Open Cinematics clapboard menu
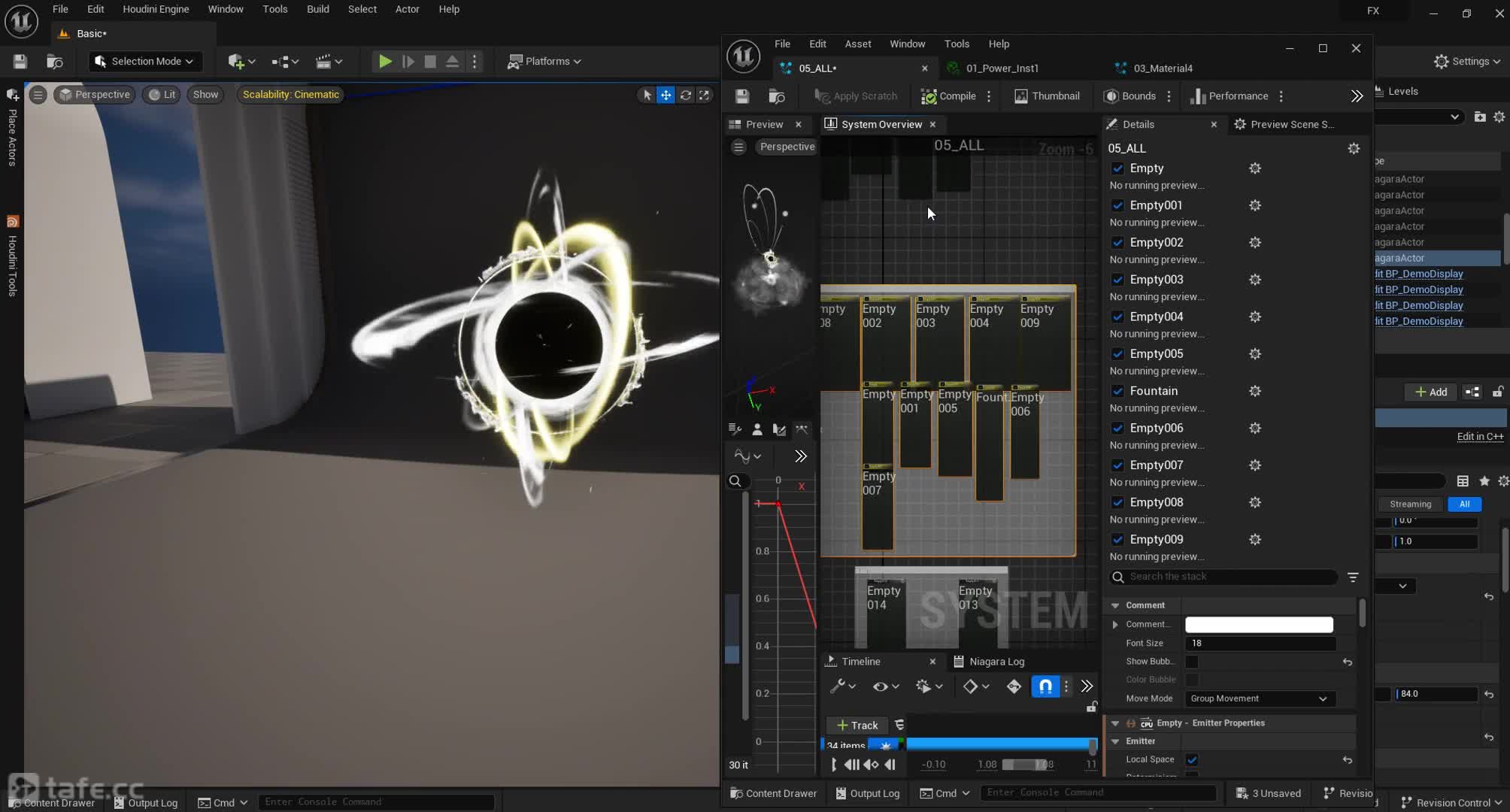 pyautogui.click(x=329, y=62)
